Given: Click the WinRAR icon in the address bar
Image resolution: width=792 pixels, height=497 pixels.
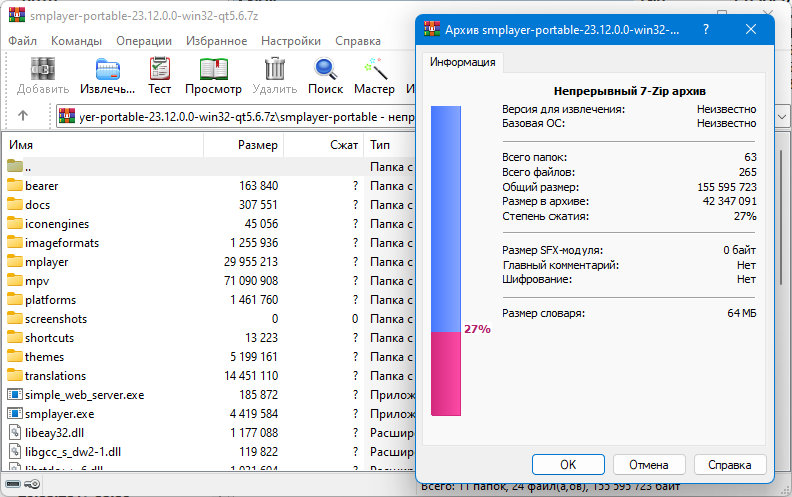Looking at the screenshot, I should (67, 116).
